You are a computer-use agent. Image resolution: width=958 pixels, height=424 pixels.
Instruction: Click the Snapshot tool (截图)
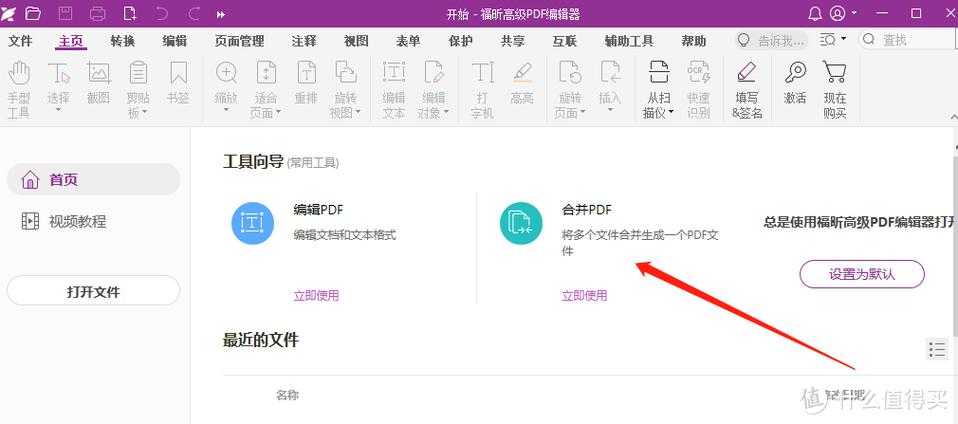coord(98,82)
